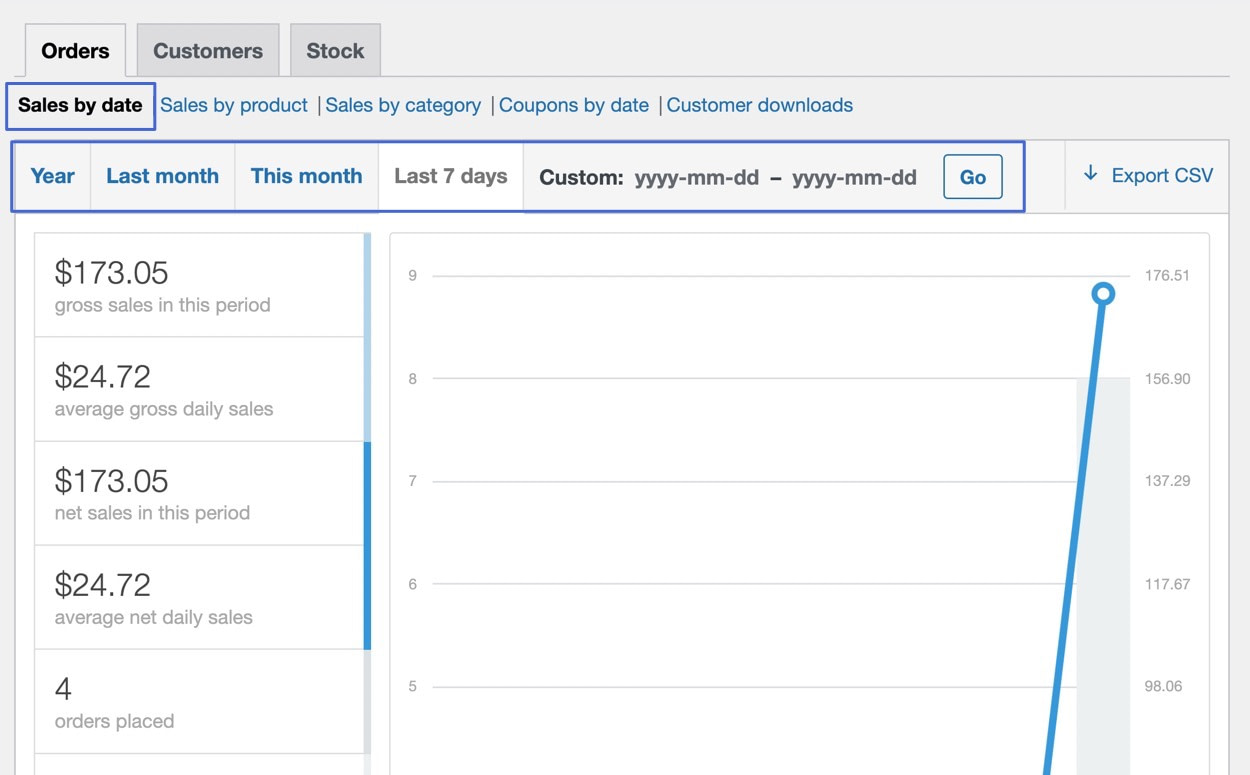Image resolution: width=1250 pixels, height=775 pixels.
Task: Show sales for Last month
Action: (162, 175)
